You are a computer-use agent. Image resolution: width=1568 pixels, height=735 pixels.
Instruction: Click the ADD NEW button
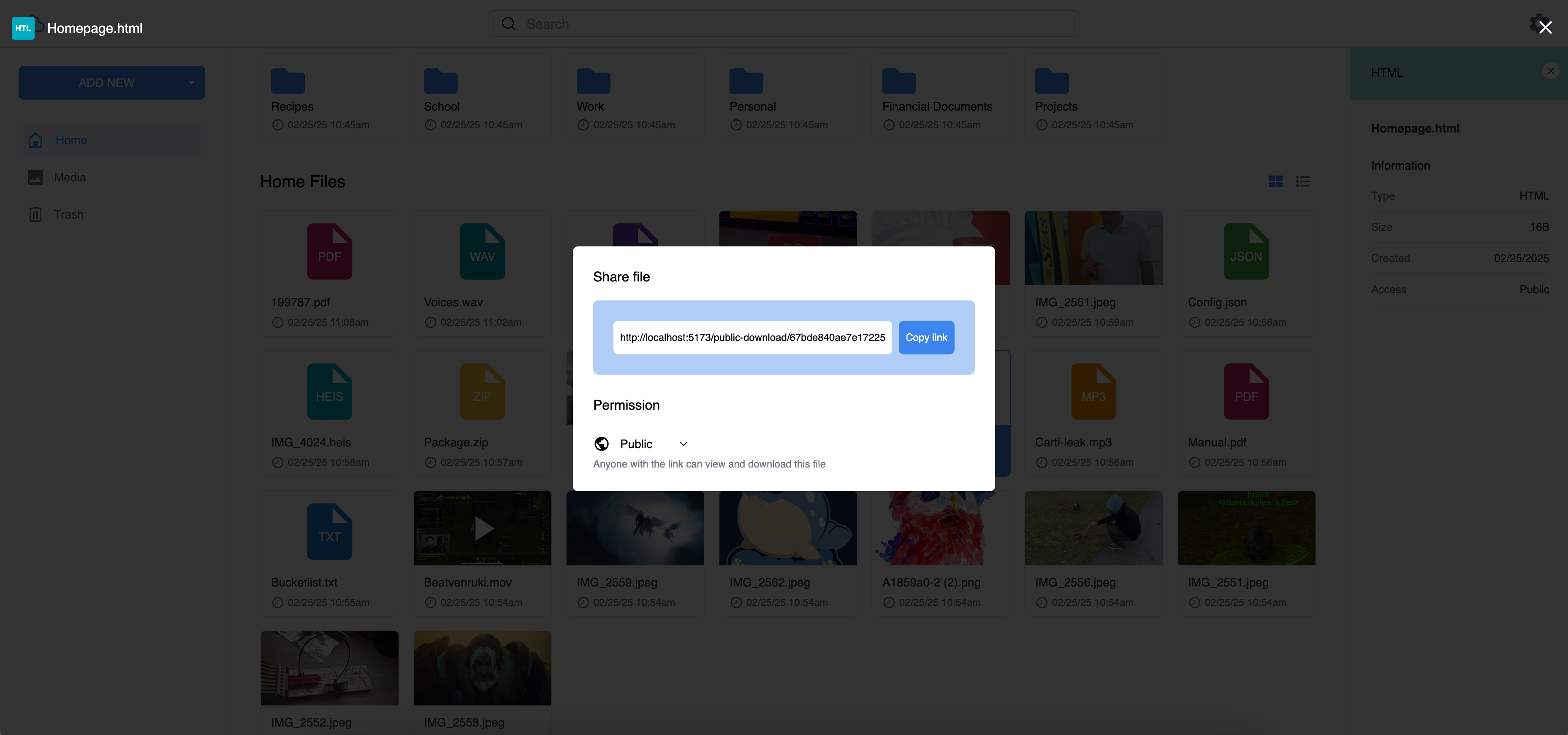(x=111, y=83)
